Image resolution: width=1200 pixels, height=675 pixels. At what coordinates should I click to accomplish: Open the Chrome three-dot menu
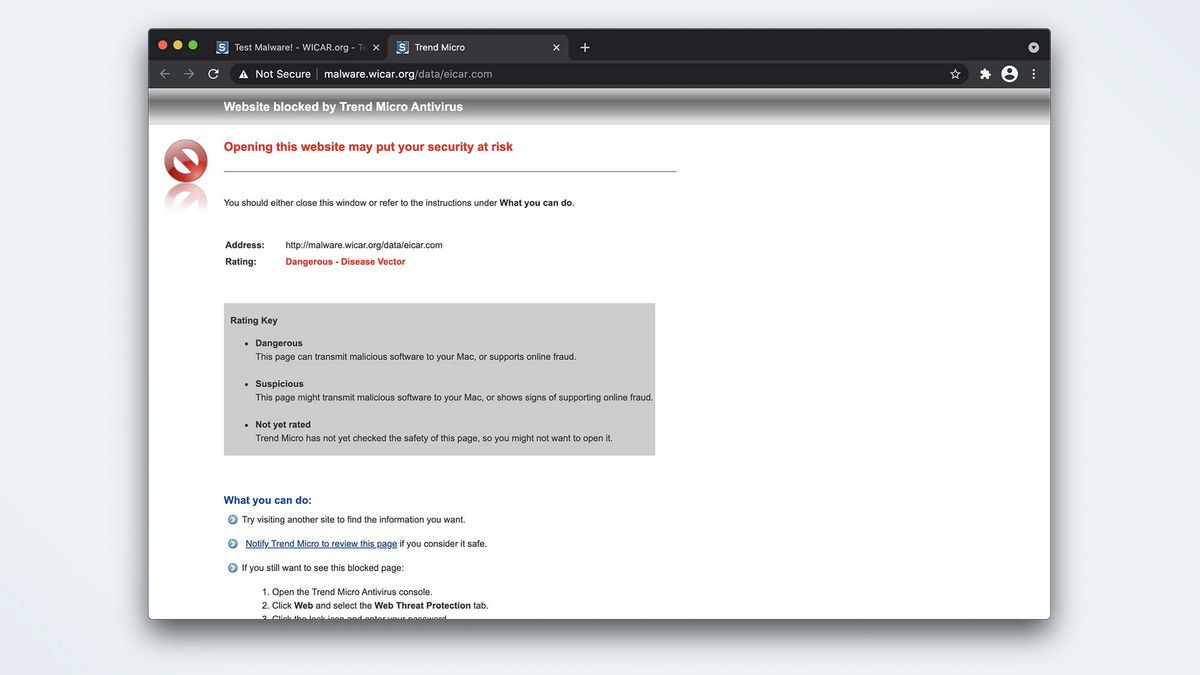tap(1033, 73)
